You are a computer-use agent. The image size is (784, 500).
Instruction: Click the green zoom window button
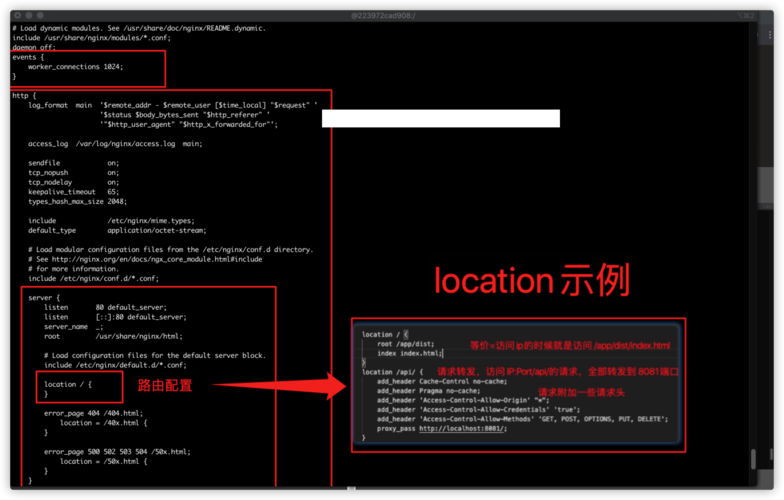[x=40, y=16]
